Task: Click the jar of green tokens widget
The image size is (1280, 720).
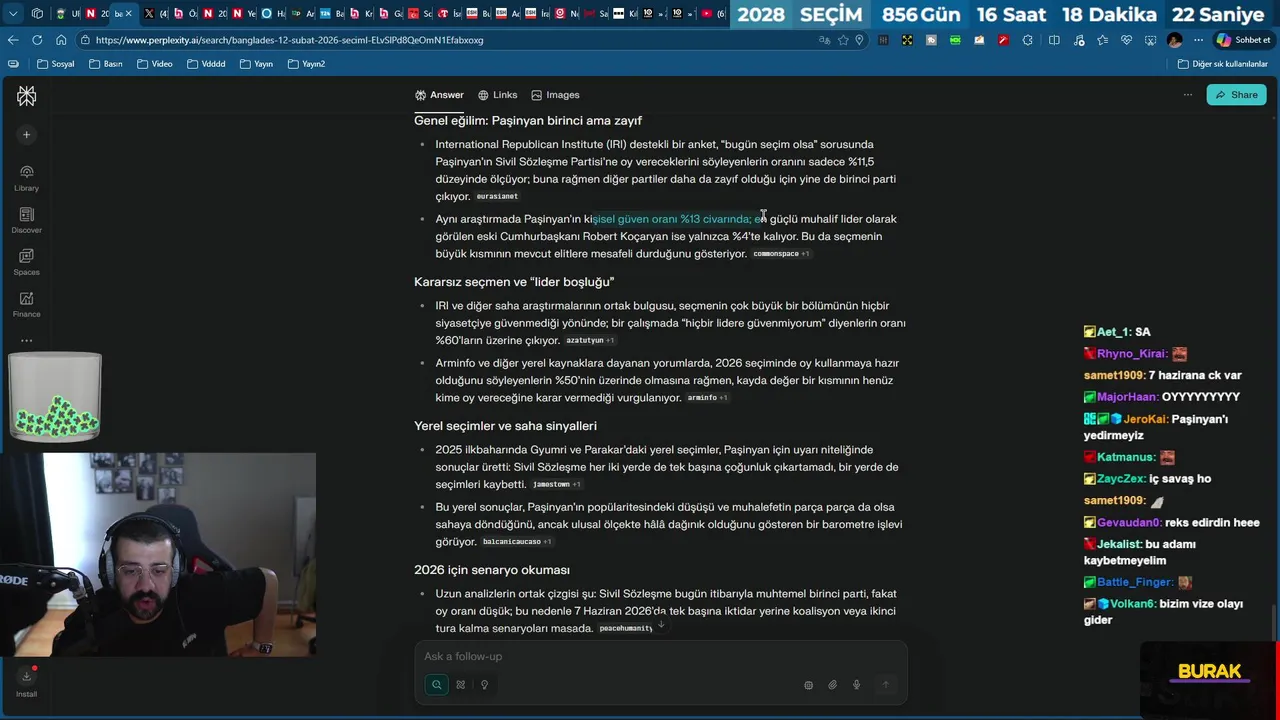Action: coord(55,397)
